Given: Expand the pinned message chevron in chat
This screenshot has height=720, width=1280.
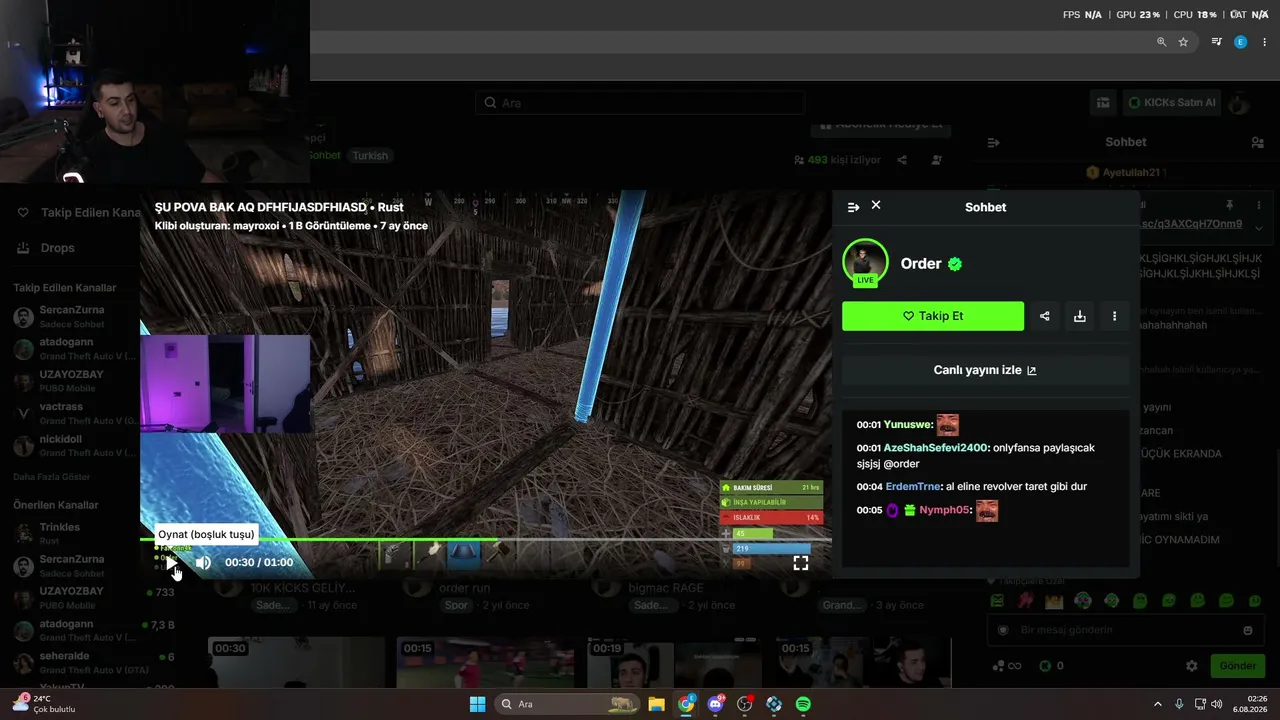Looking at the screenshot, I should point(1259,228).
